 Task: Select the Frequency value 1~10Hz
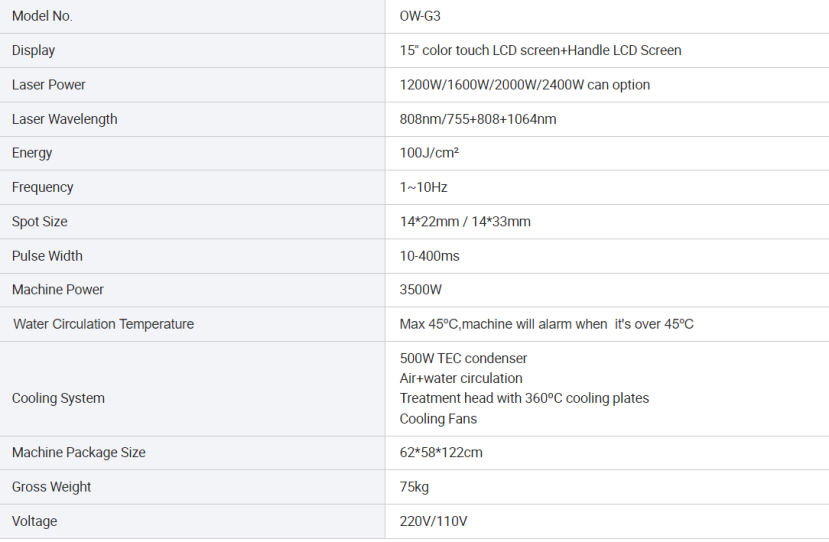423,187
